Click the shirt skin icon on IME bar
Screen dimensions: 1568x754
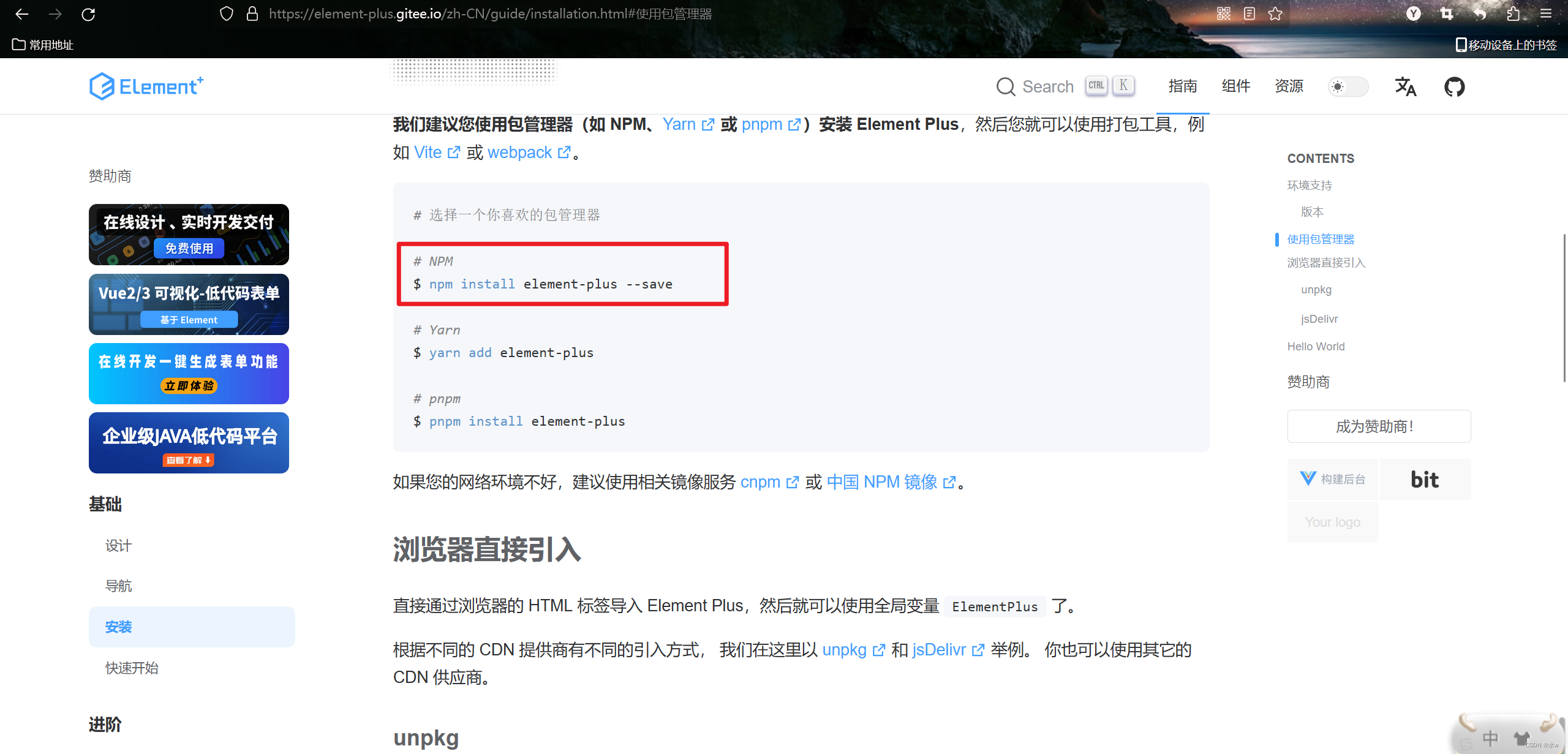(x=1521, y=738)
